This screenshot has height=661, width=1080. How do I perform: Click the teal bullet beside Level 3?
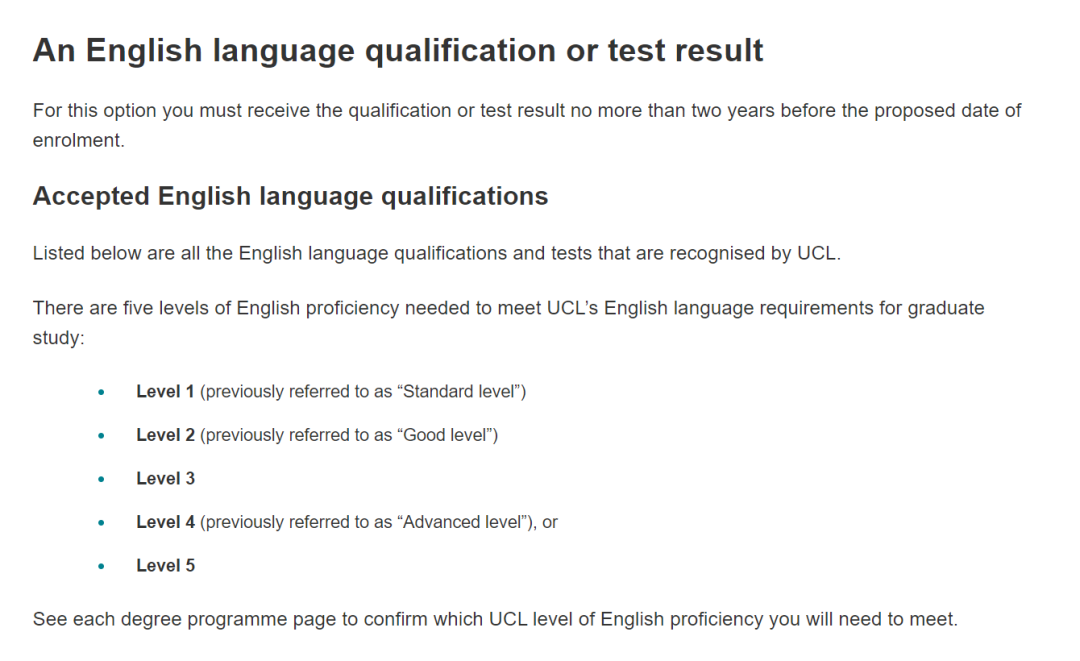point(101,480)
